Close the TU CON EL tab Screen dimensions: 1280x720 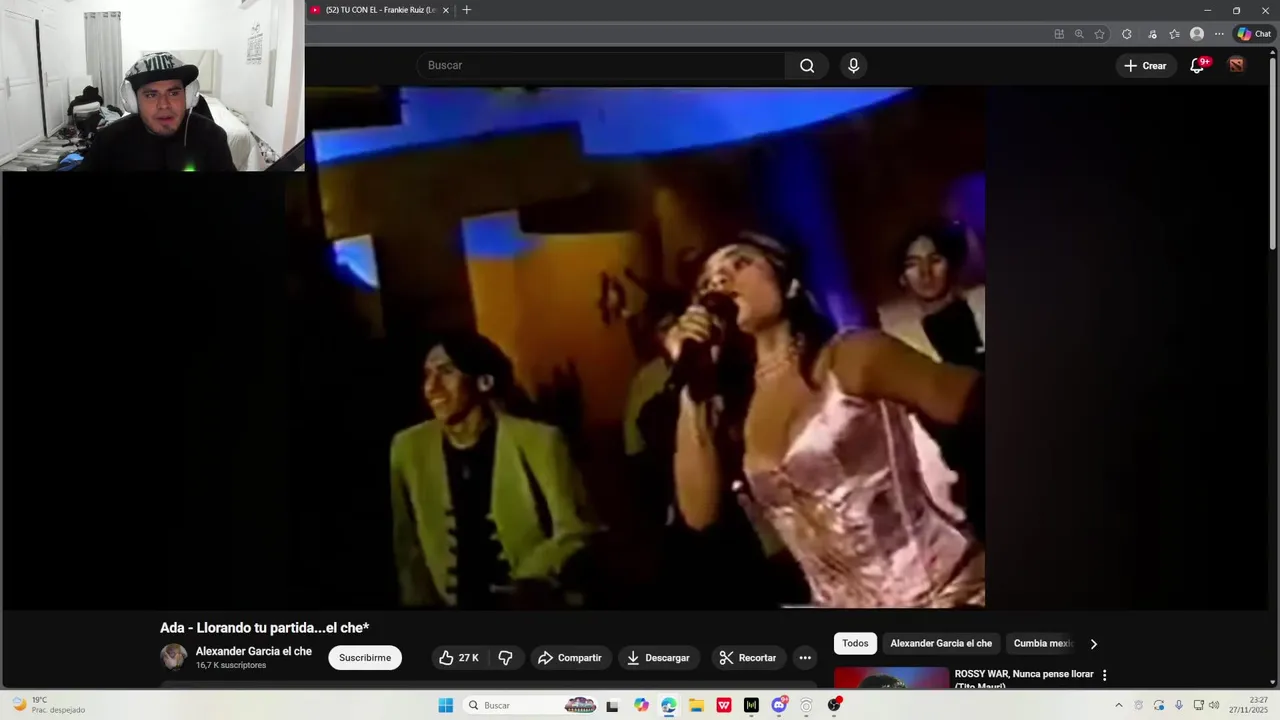coord(446,10)
